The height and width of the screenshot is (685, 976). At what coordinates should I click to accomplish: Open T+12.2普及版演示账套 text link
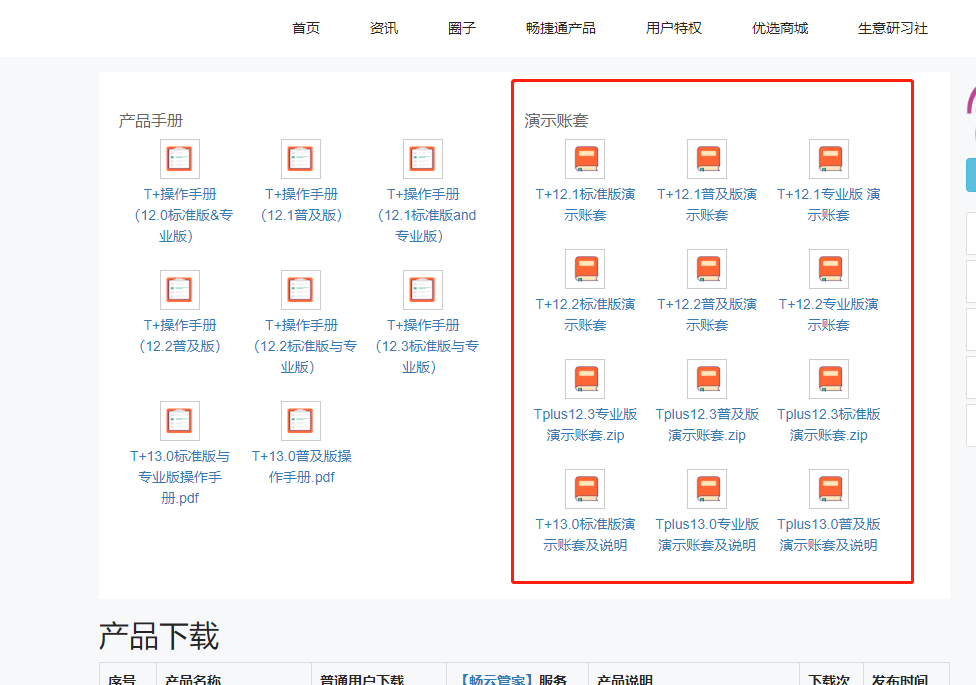click(707, 314)
